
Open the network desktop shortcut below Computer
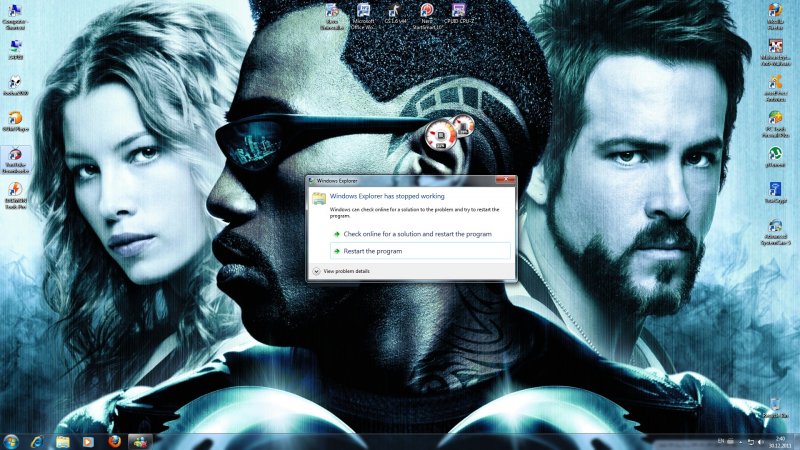point(15,50)
